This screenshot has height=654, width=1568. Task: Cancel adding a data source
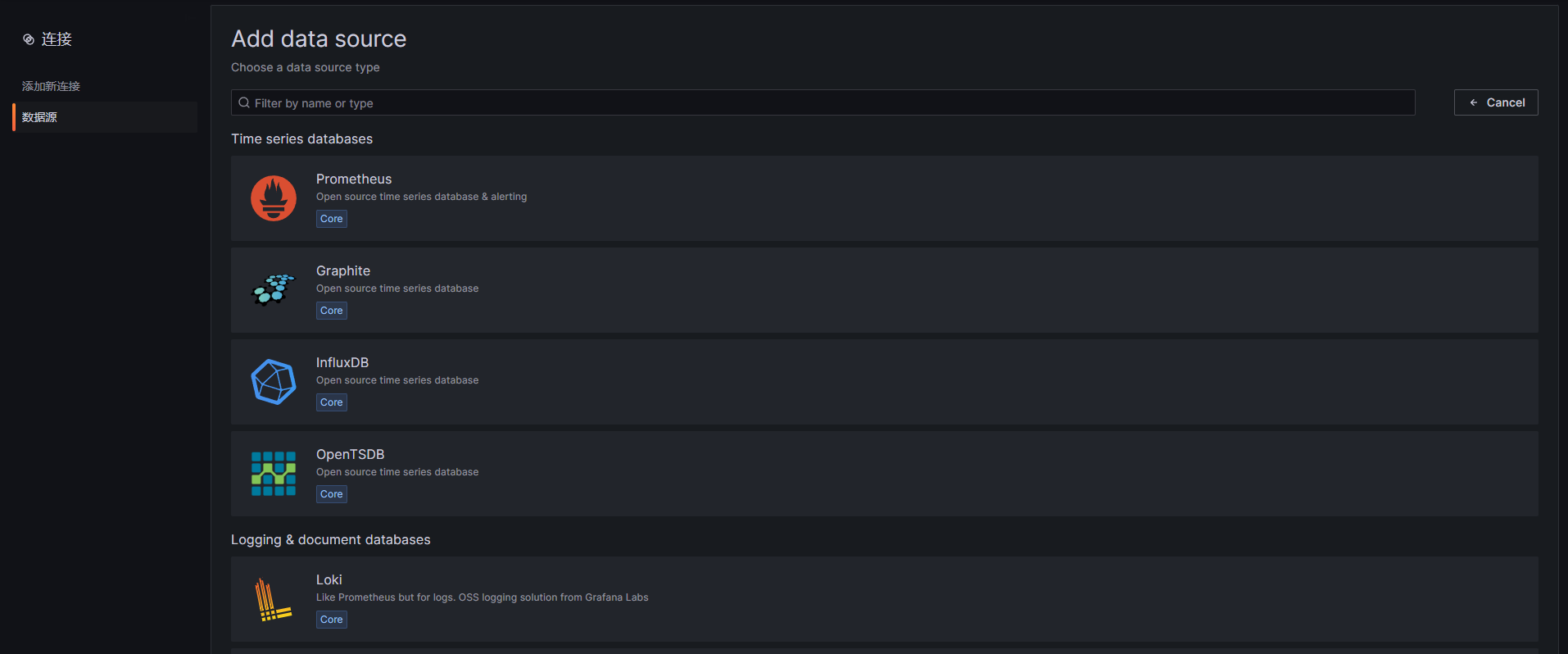pyautogui.click(x=1496, y=102)
